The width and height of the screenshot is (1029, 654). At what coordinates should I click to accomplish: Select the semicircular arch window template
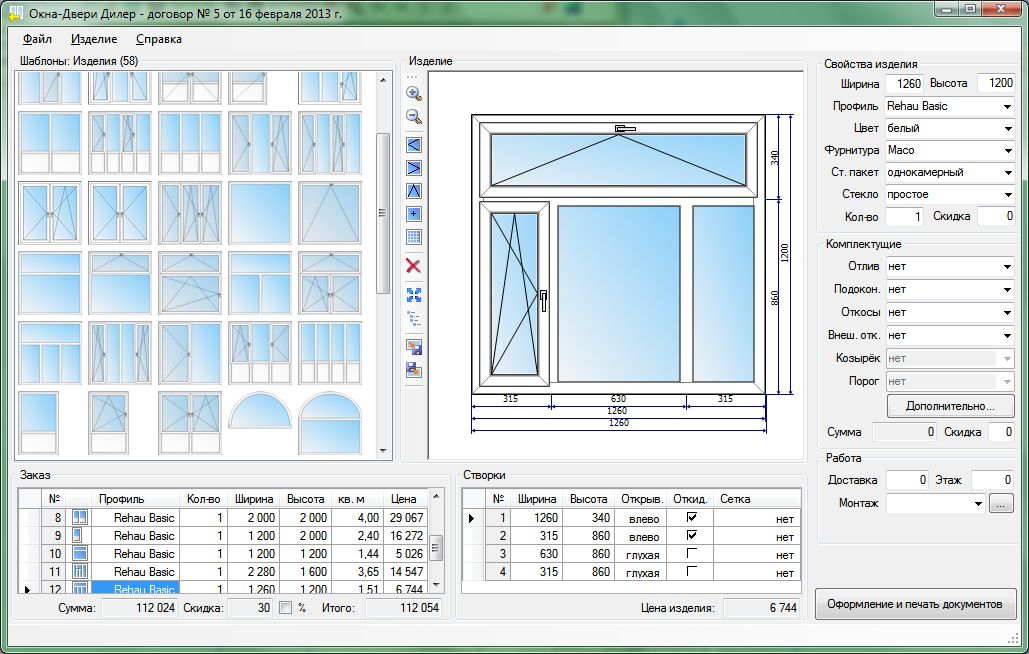pyautogui.click(x=260, y=411)
